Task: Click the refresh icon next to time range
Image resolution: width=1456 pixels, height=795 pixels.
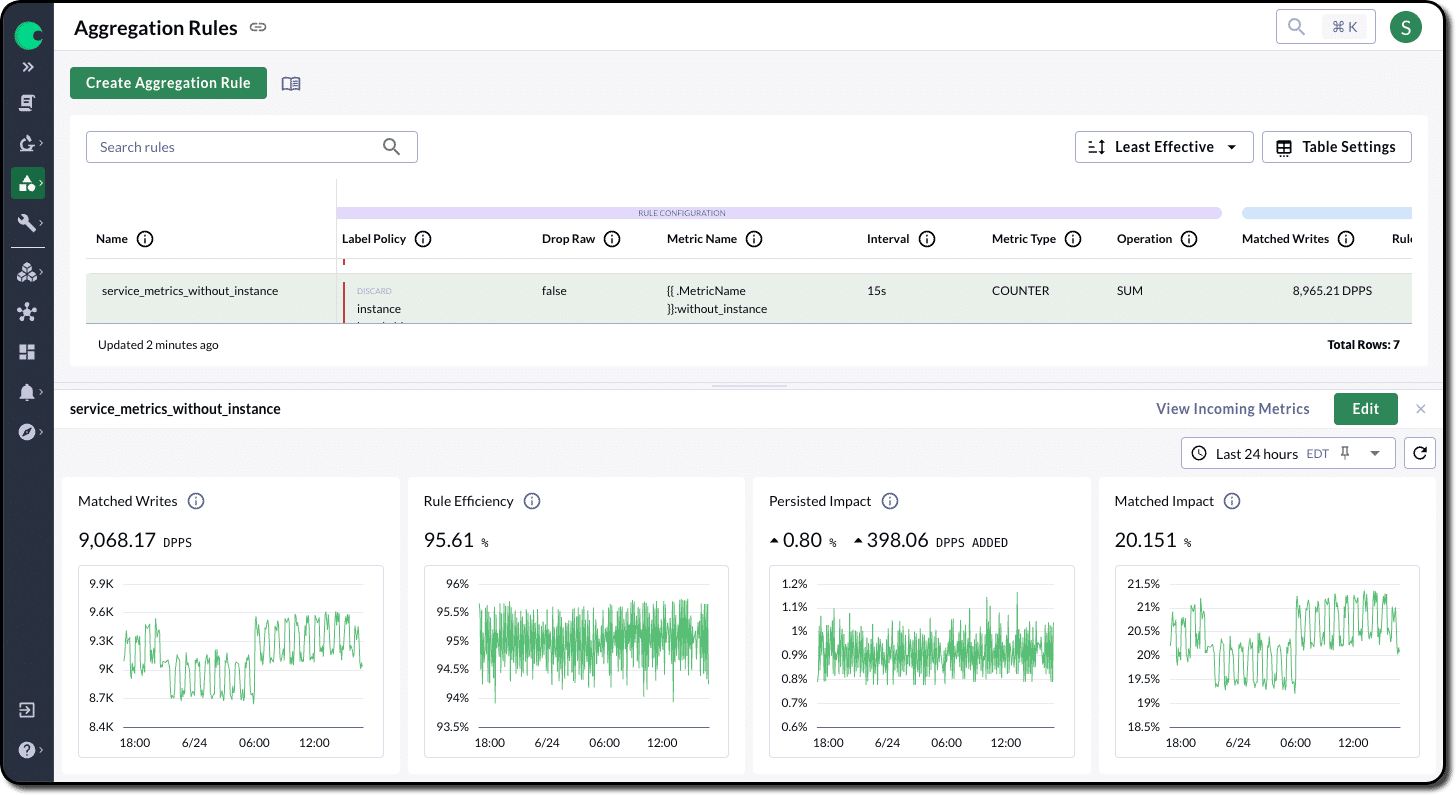Action: coord(1419,453)
